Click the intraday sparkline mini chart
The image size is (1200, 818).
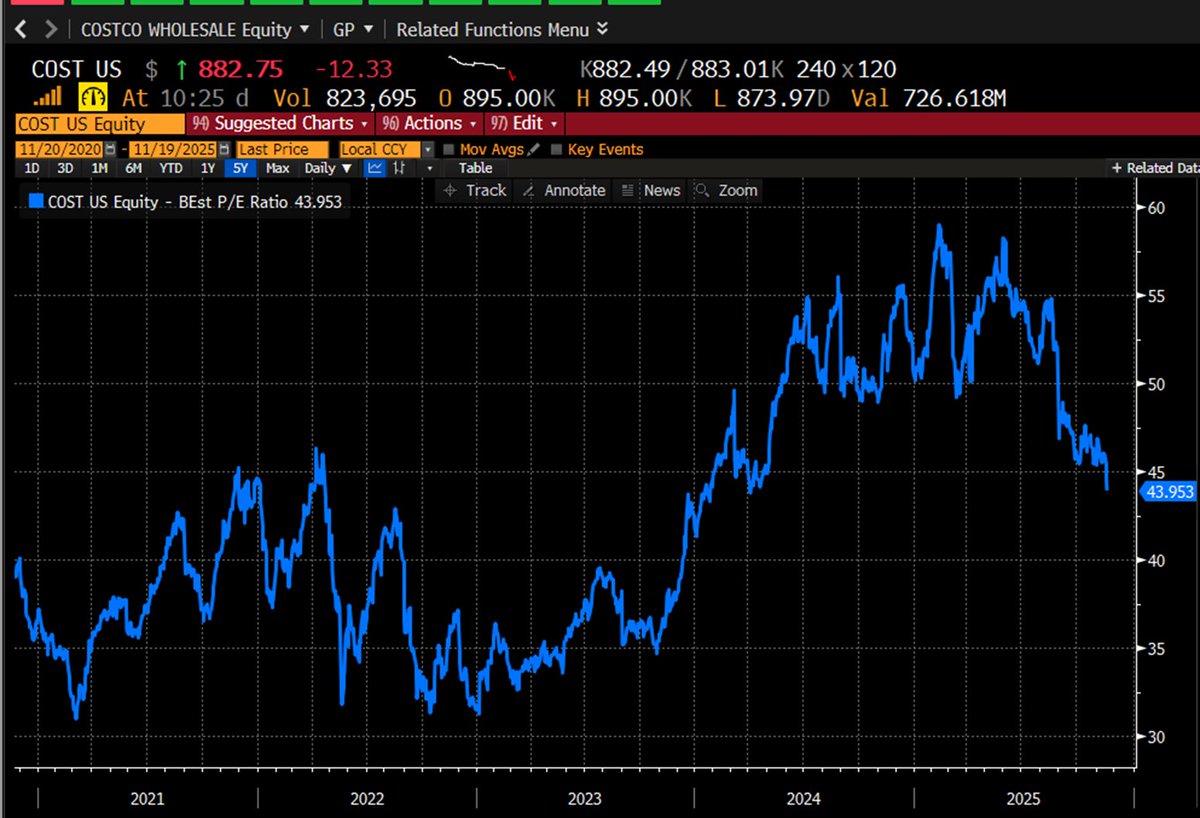point(482,68)
